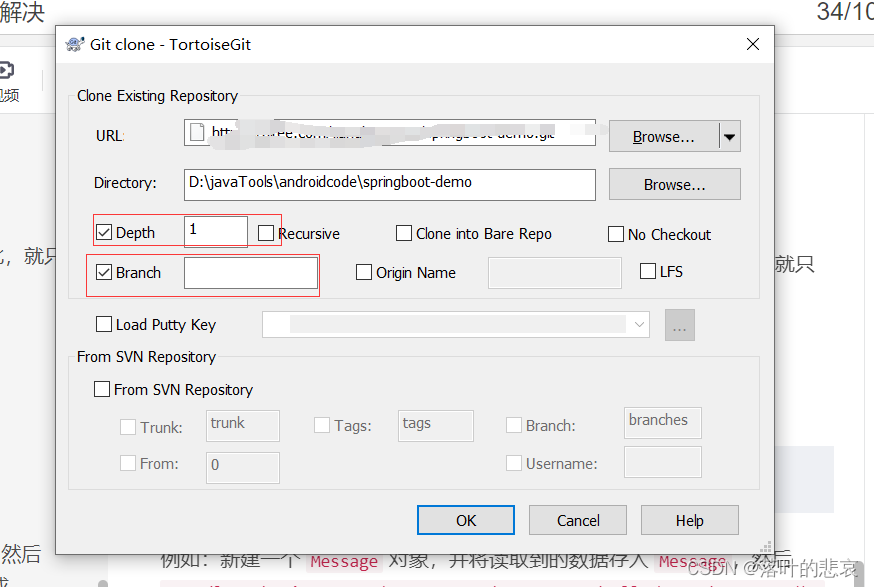The width and height of the screenshot is (874, 587).
Task: Click the Depth value field
Action: click(x=216, y=231)
